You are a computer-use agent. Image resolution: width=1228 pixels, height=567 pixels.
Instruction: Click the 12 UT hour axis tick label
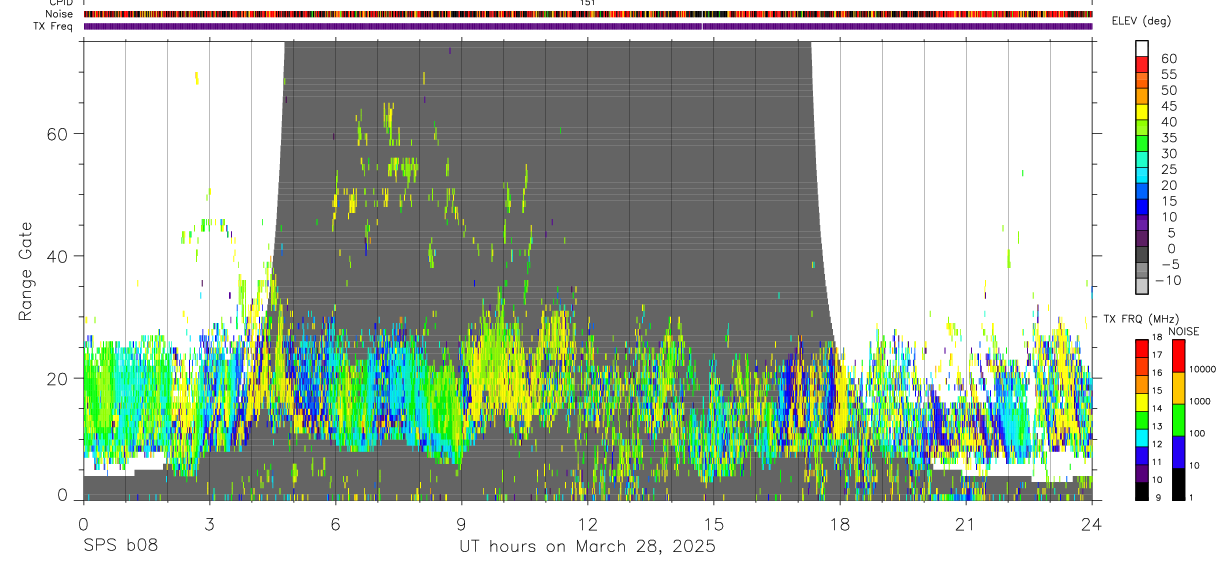coord(588,524)
